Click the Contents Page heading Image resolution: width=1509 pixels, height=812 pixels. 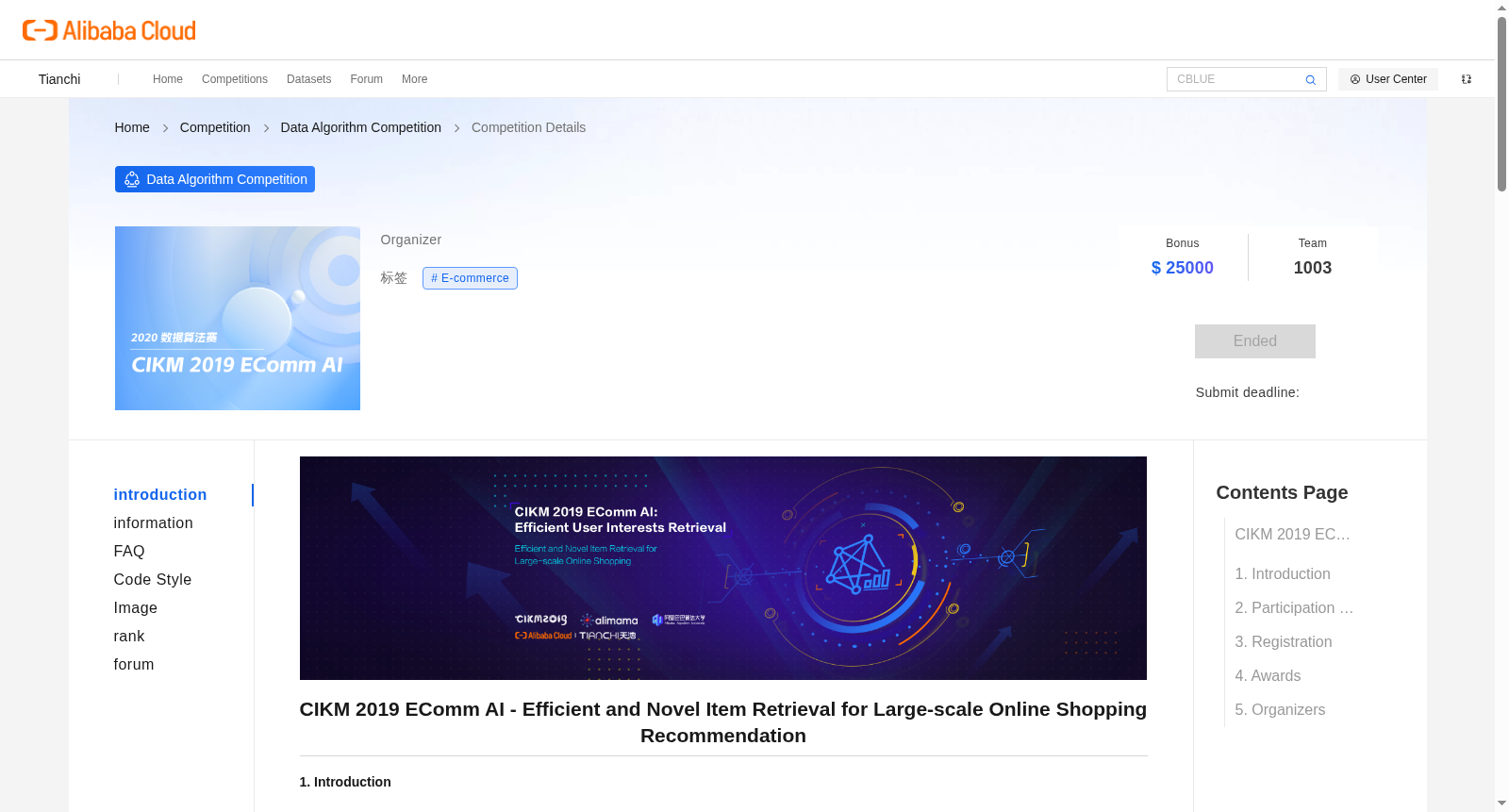pyautogui.click(x=1283, y=492)
